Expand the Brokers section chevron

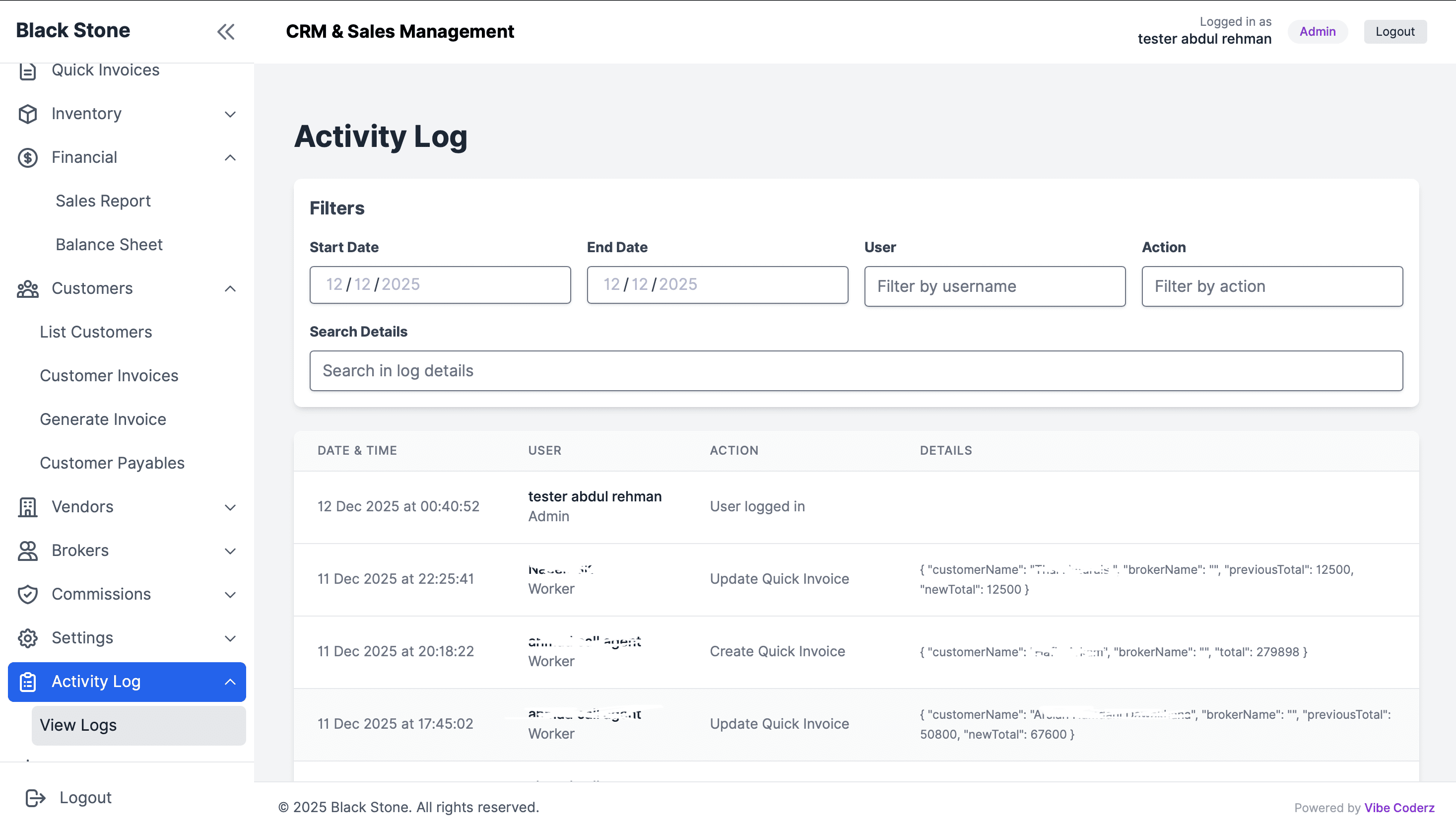pos(230,551)
